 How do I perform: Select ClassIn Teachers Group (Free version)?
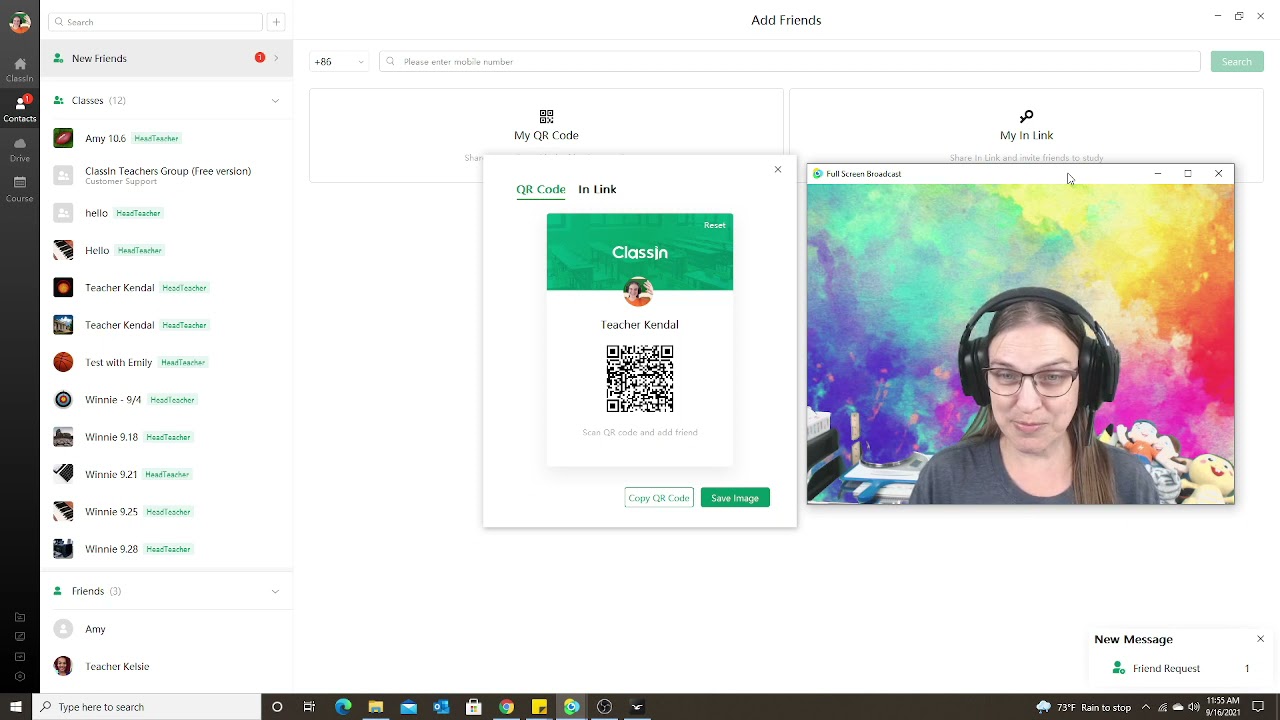(x=167, y=176)
